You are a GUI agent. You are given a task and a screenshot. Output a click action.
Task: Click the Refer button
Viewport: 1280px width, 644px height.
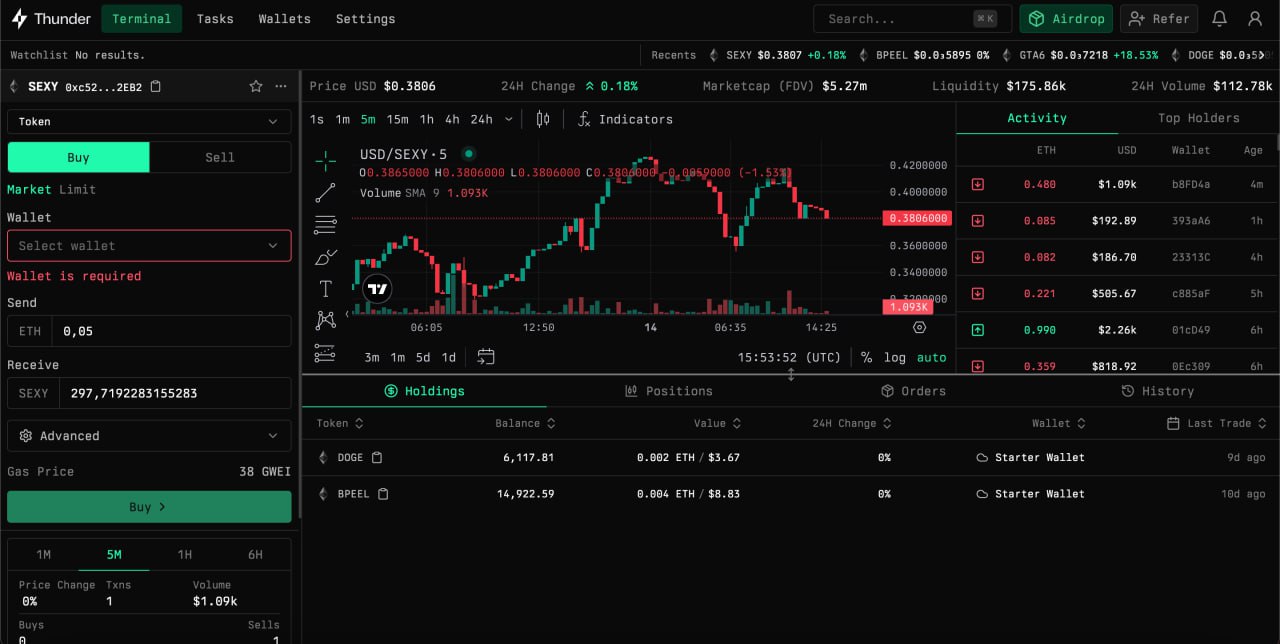point(1159,19)
